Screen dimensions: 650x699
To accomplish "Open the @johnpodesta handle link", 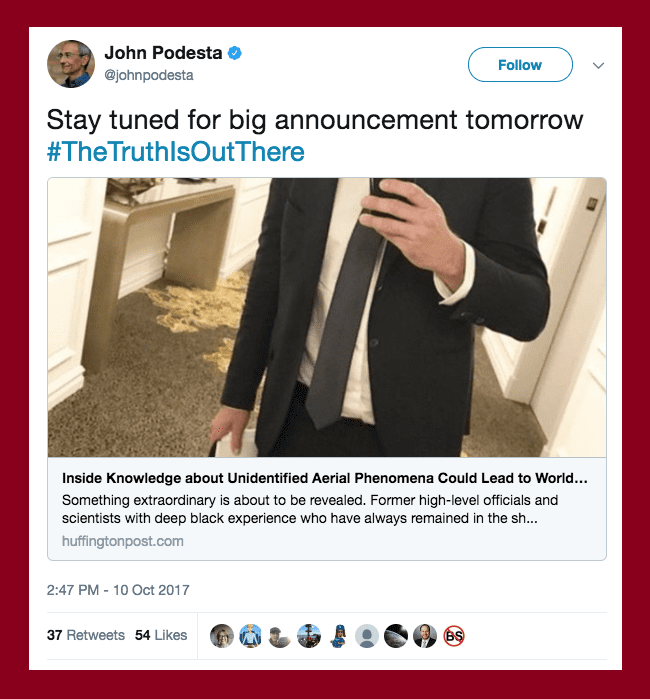I will coord(149,75).
